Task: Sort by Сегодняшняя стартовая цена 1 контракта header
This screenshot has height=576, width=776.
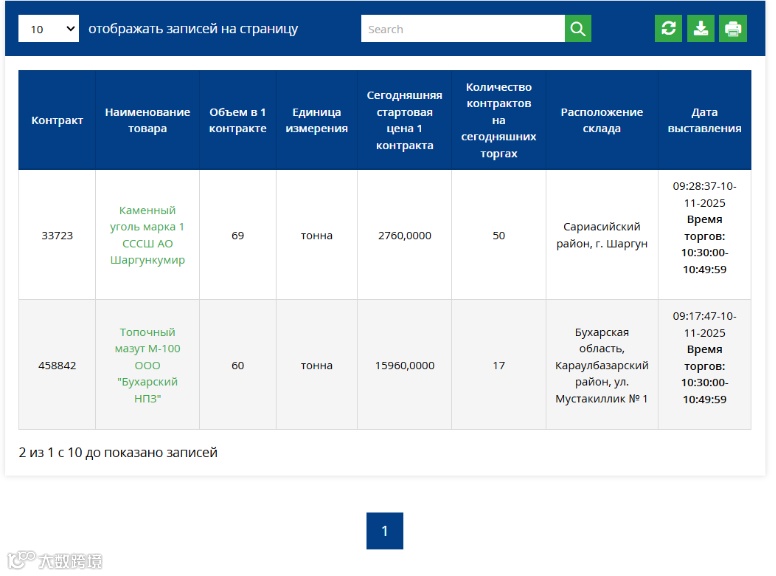Action: [404, 120]
